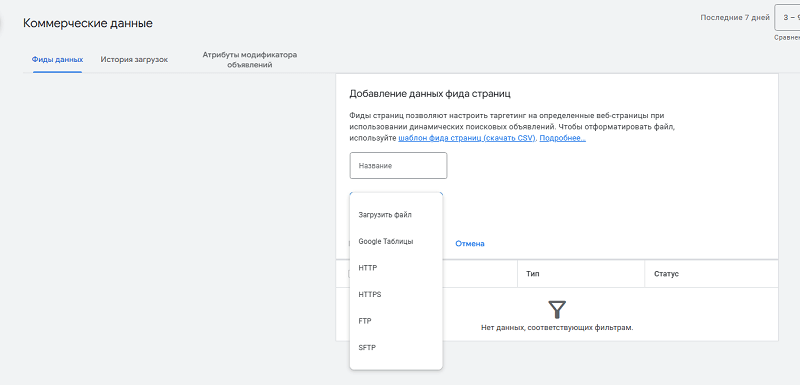
Task: Open the Фиды данных tab
Action: pos(57,60)
